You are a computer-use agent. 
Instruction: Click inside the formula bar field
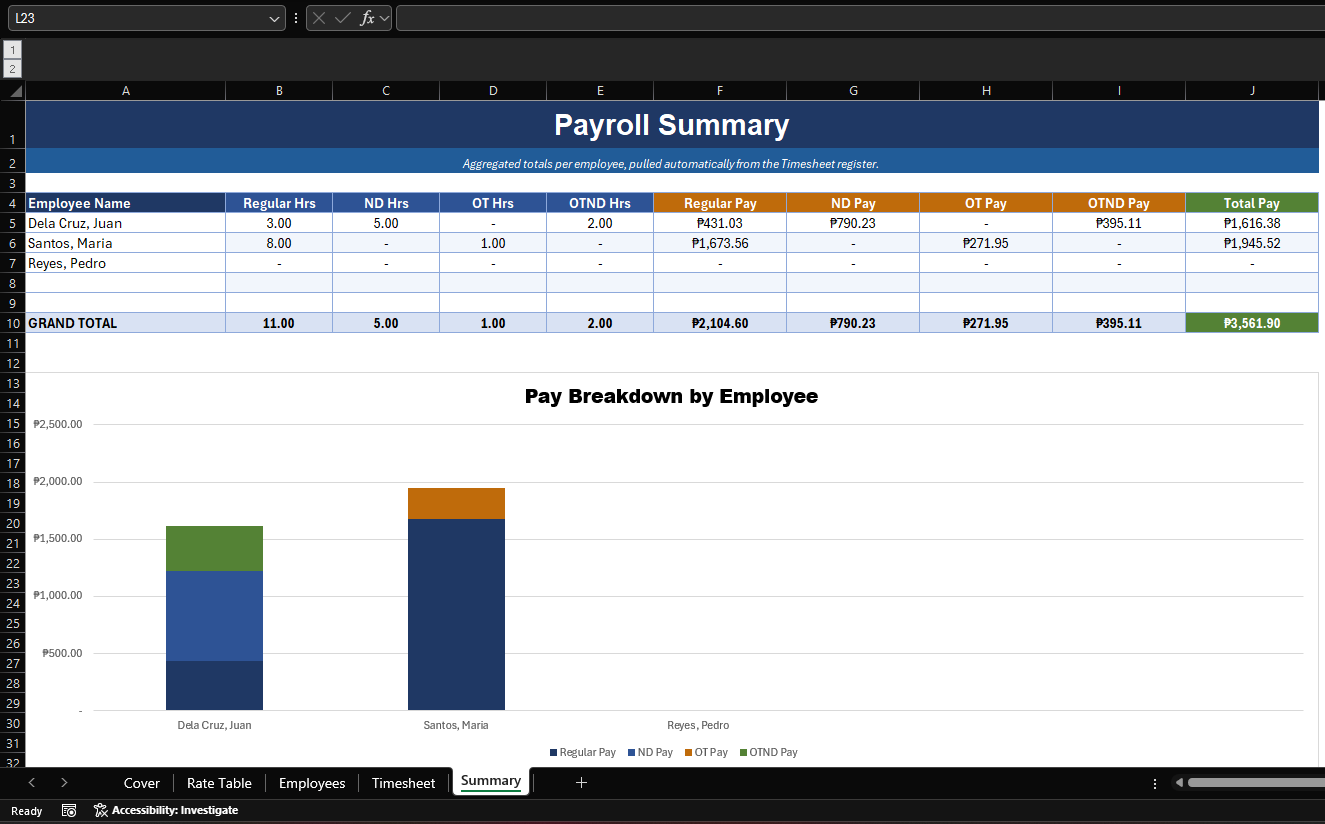tap(860, 18)
